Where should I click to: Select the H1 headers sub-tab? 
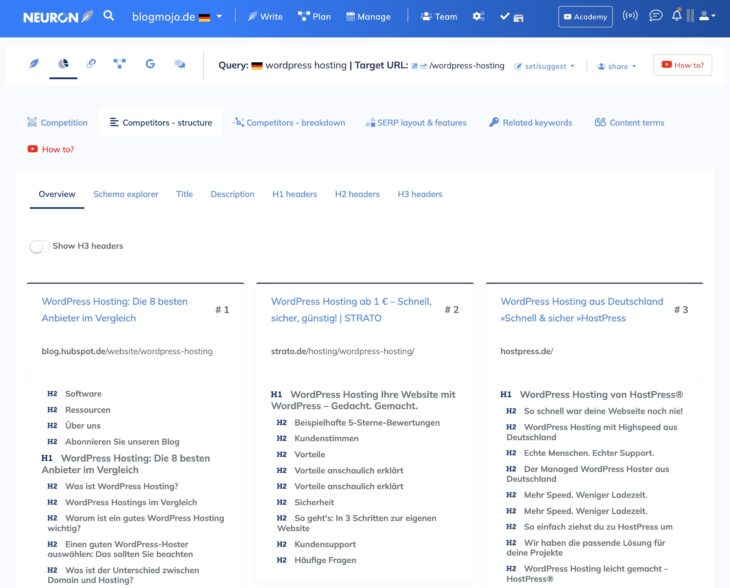pos(295,194)
